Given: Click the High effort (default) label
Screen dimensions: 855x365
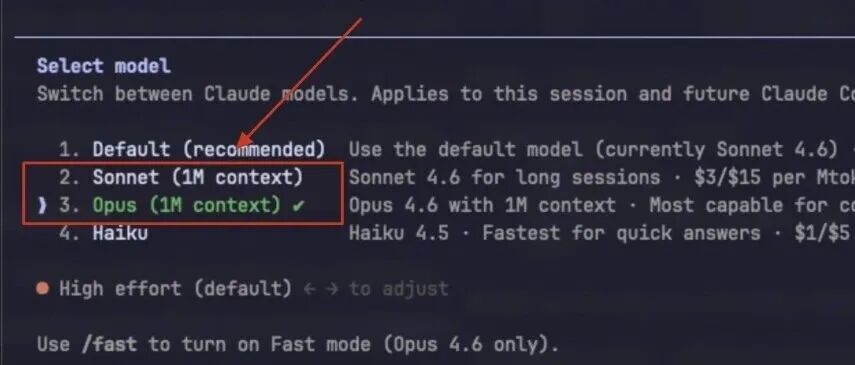Looking at the screenshot, I should coord(176,288).
